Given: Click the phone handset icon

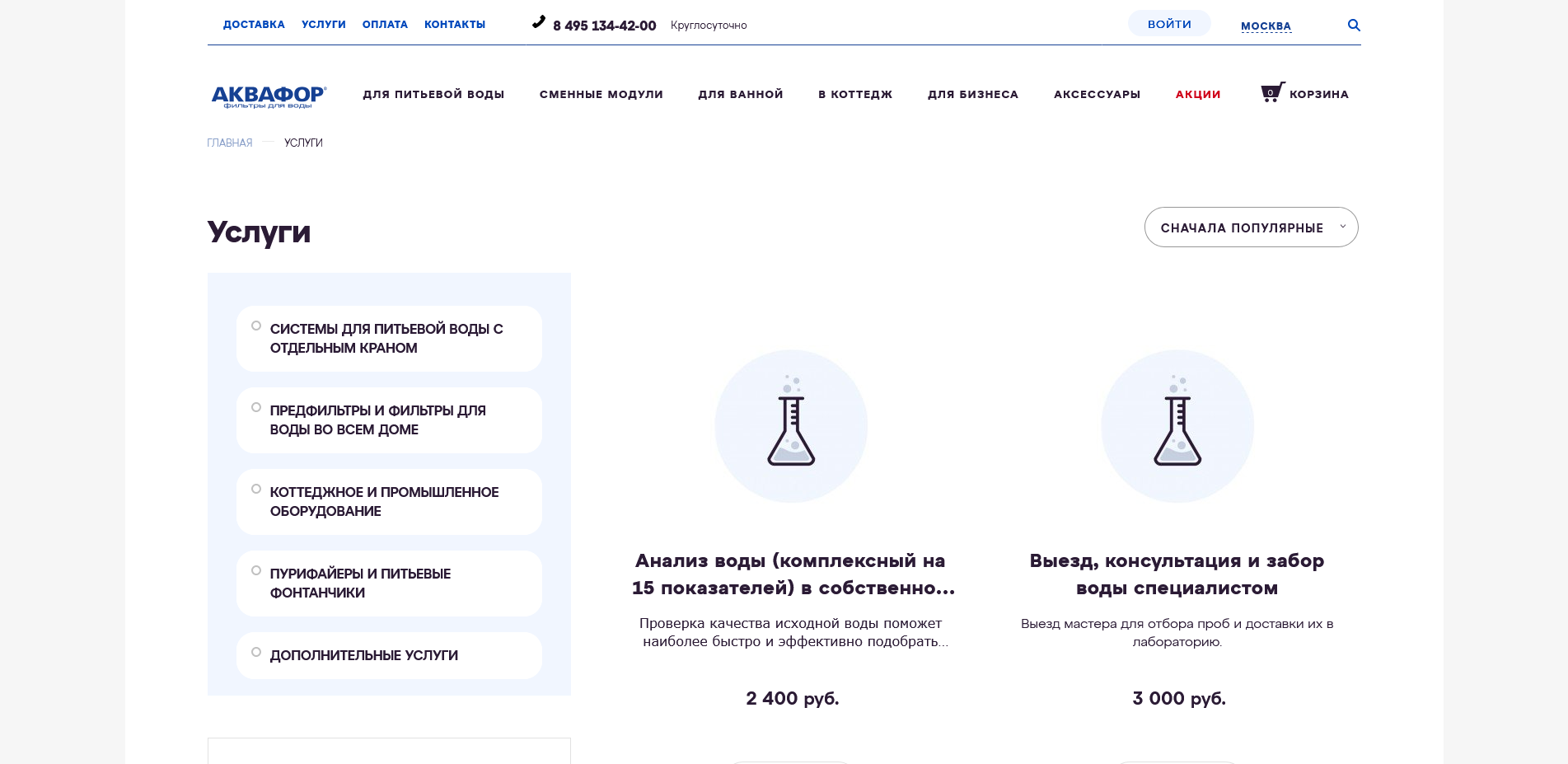Looking at the screenshot, I should (539, 22).
